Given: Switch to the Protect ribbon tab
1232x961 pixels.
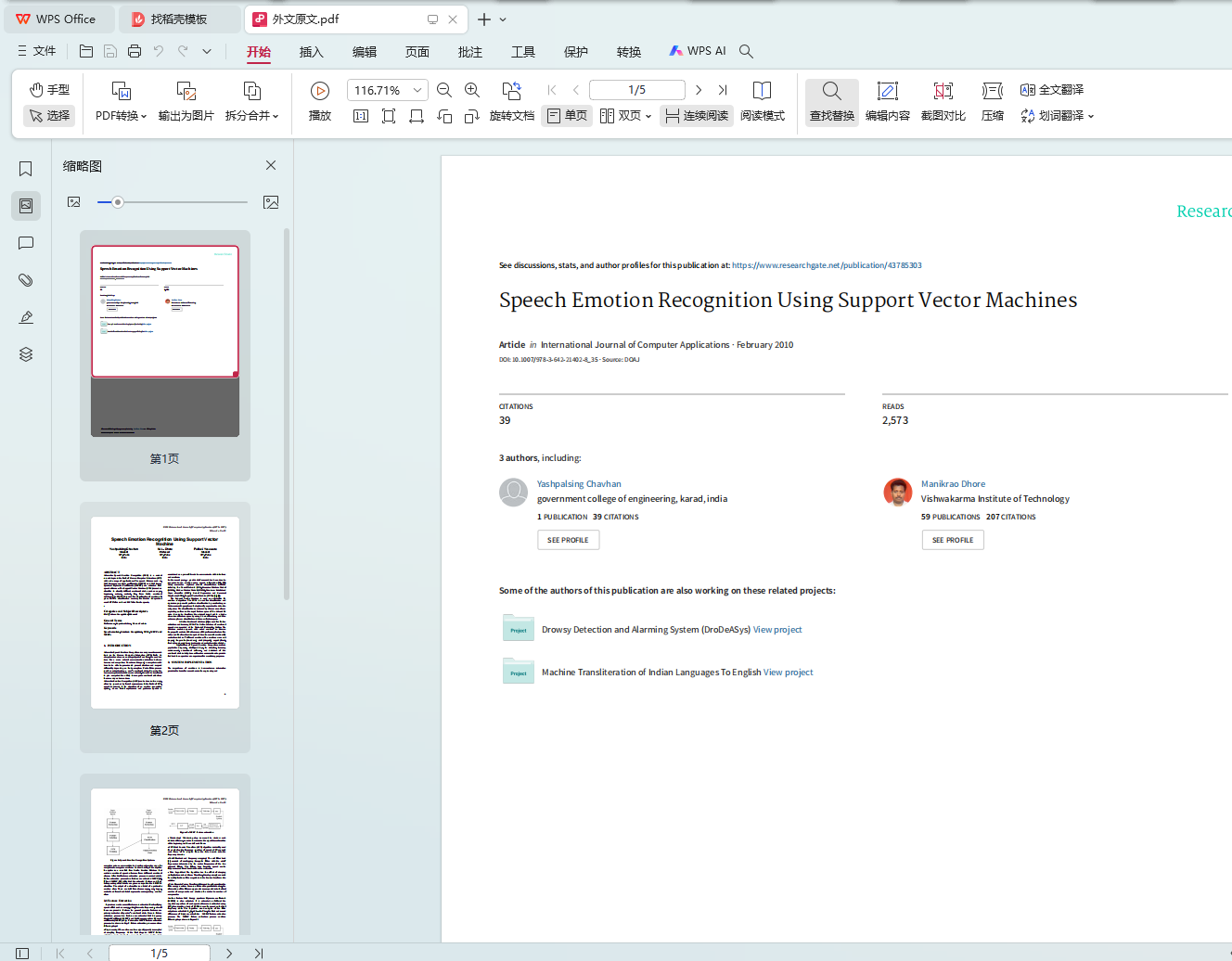Looking at the screenshot, I should tap(575, 52).
